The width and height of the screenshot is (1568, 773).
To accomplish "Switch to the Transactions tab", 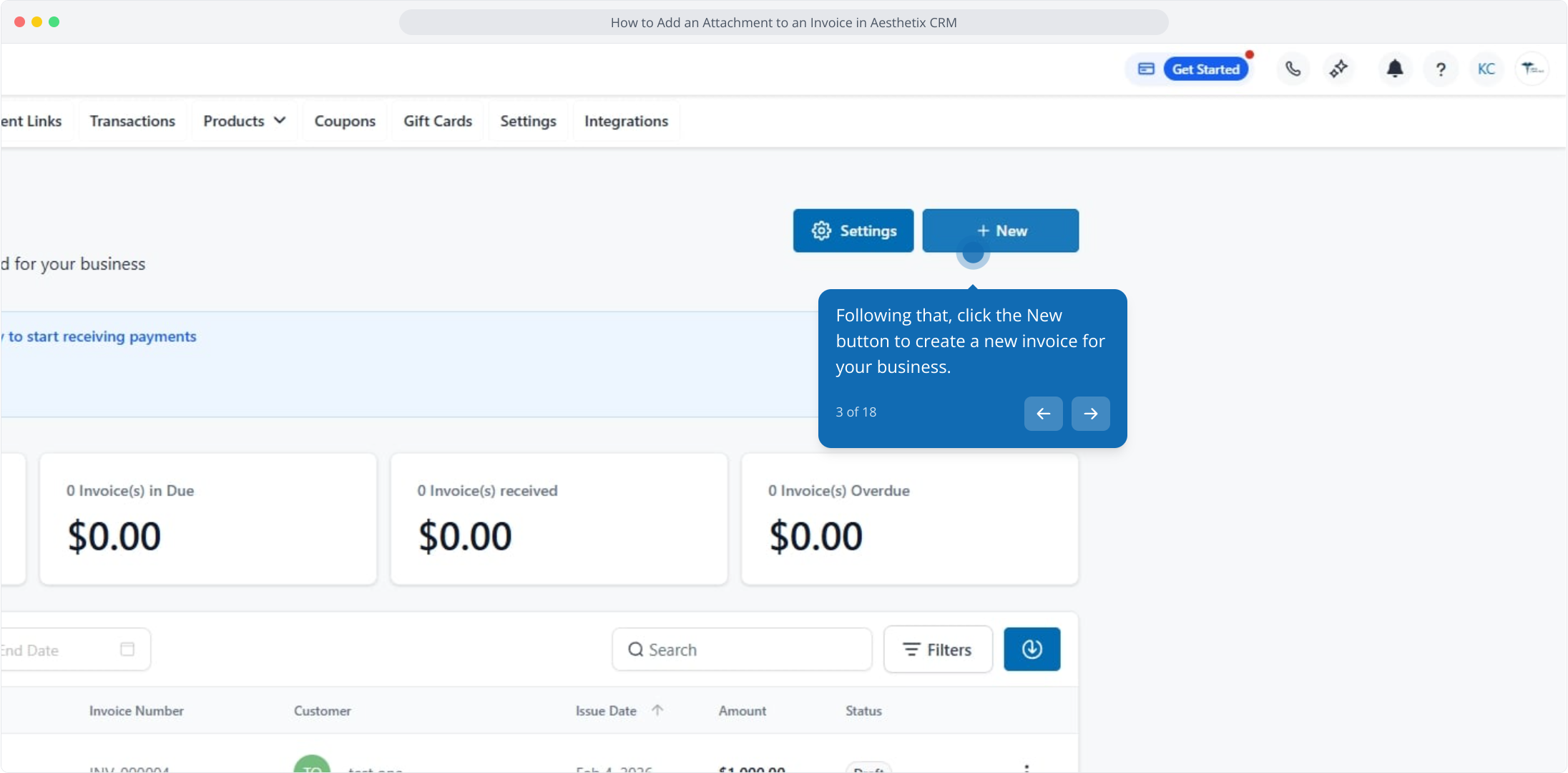I will pos(132,121).
